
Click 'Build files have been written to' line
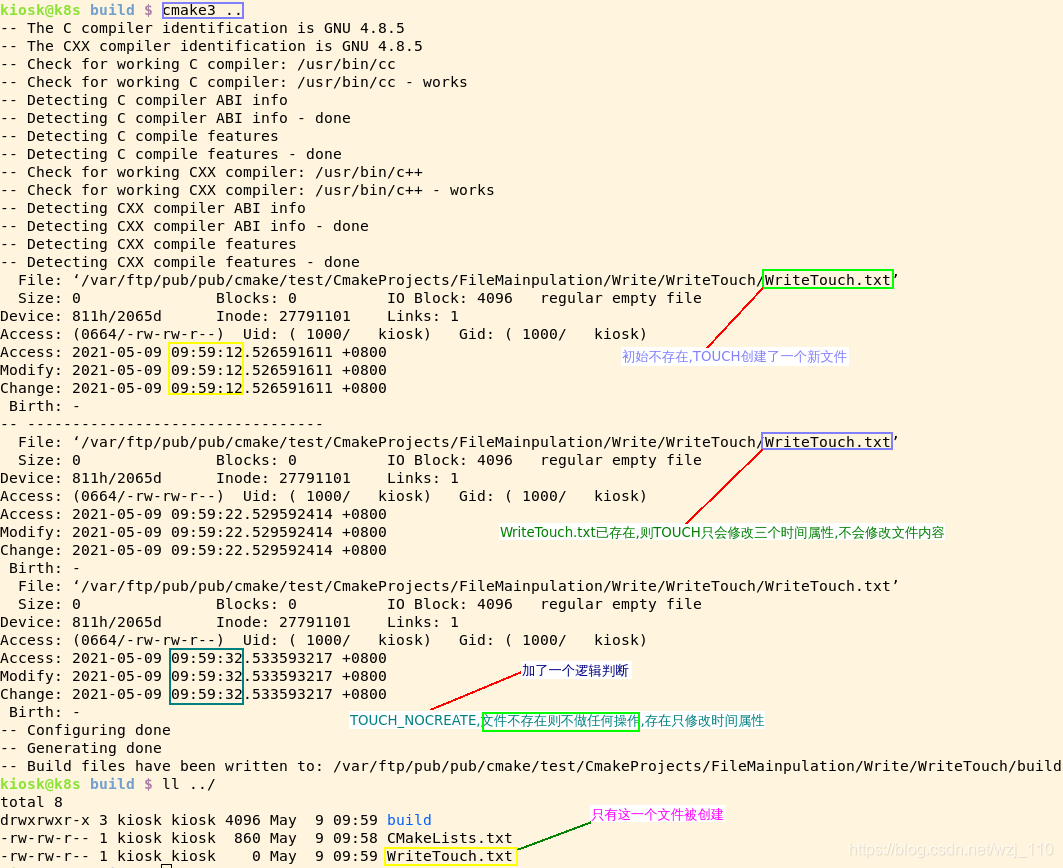(531, 766)
